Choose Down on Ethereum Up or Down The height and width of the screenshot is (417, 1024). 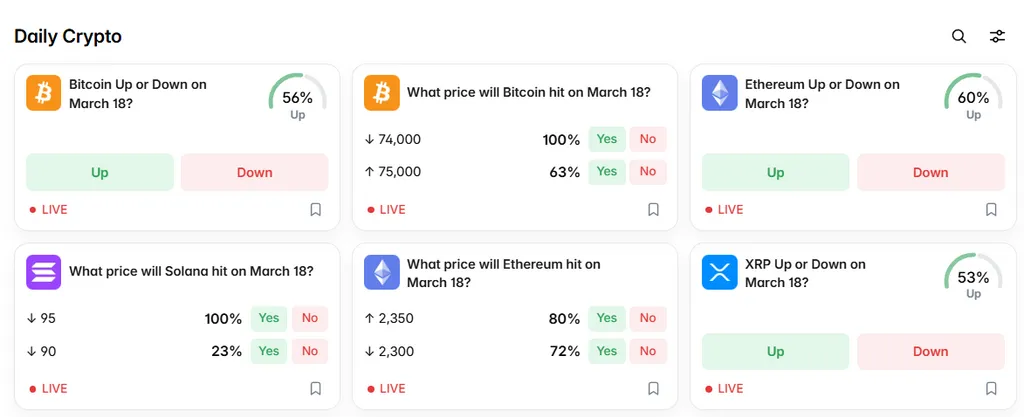coord(930,172)
